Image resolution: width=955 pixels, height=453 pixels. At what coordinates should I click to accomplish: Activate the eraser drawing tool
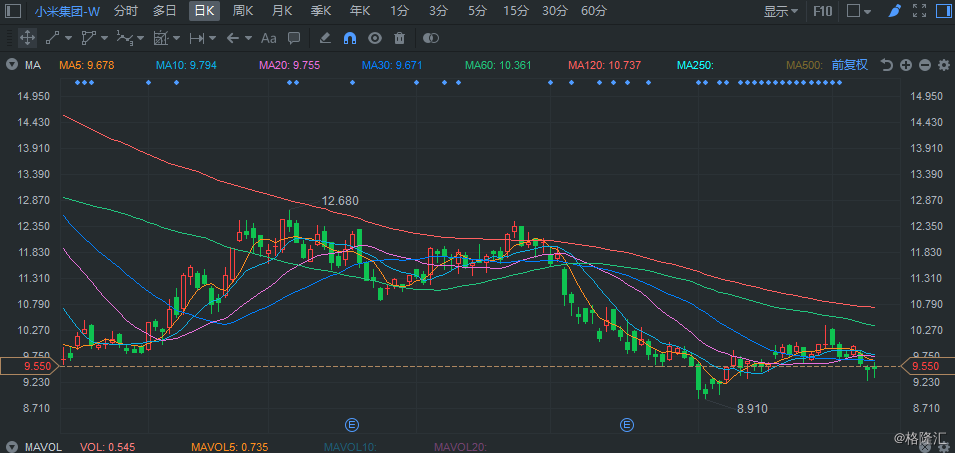coord(325,38)
